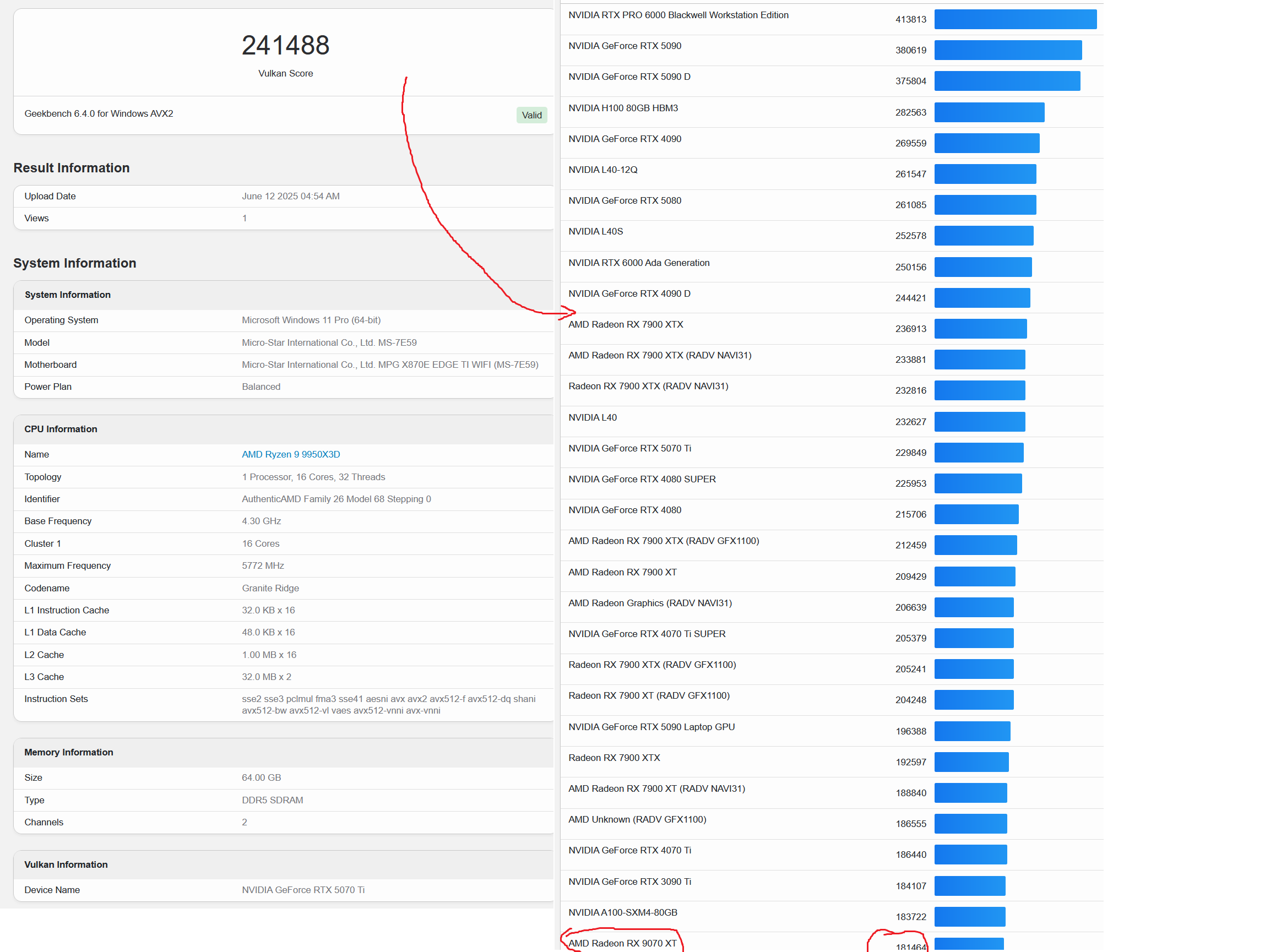1265x952 pixels.
Task: Click the NVIDIA GeForce RTX 4080 SUPER entry
Action: point(642,479)
